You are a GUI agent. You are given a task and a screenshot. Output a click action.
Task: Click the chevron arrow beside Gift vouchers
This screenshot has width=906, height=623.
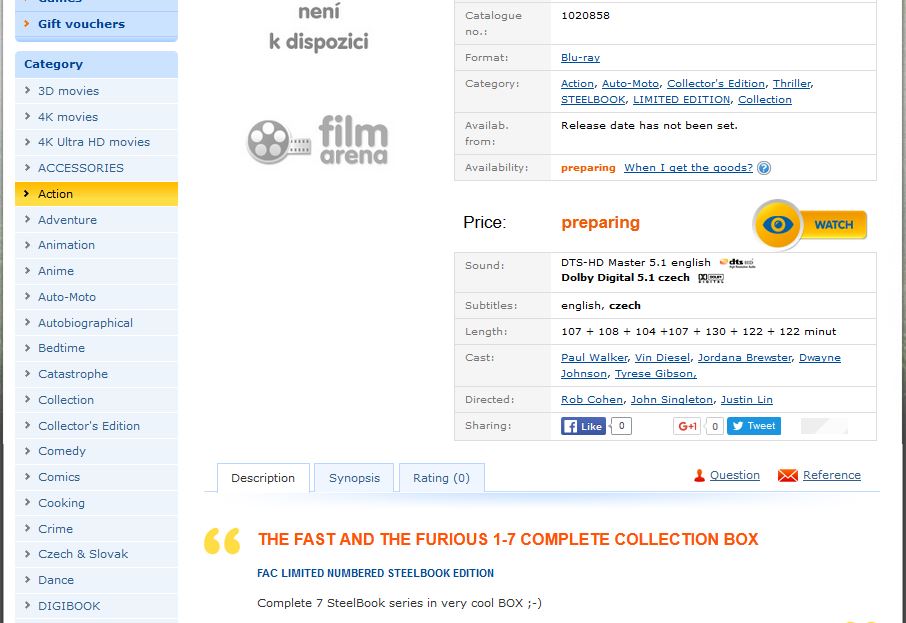tap(27, 24)
